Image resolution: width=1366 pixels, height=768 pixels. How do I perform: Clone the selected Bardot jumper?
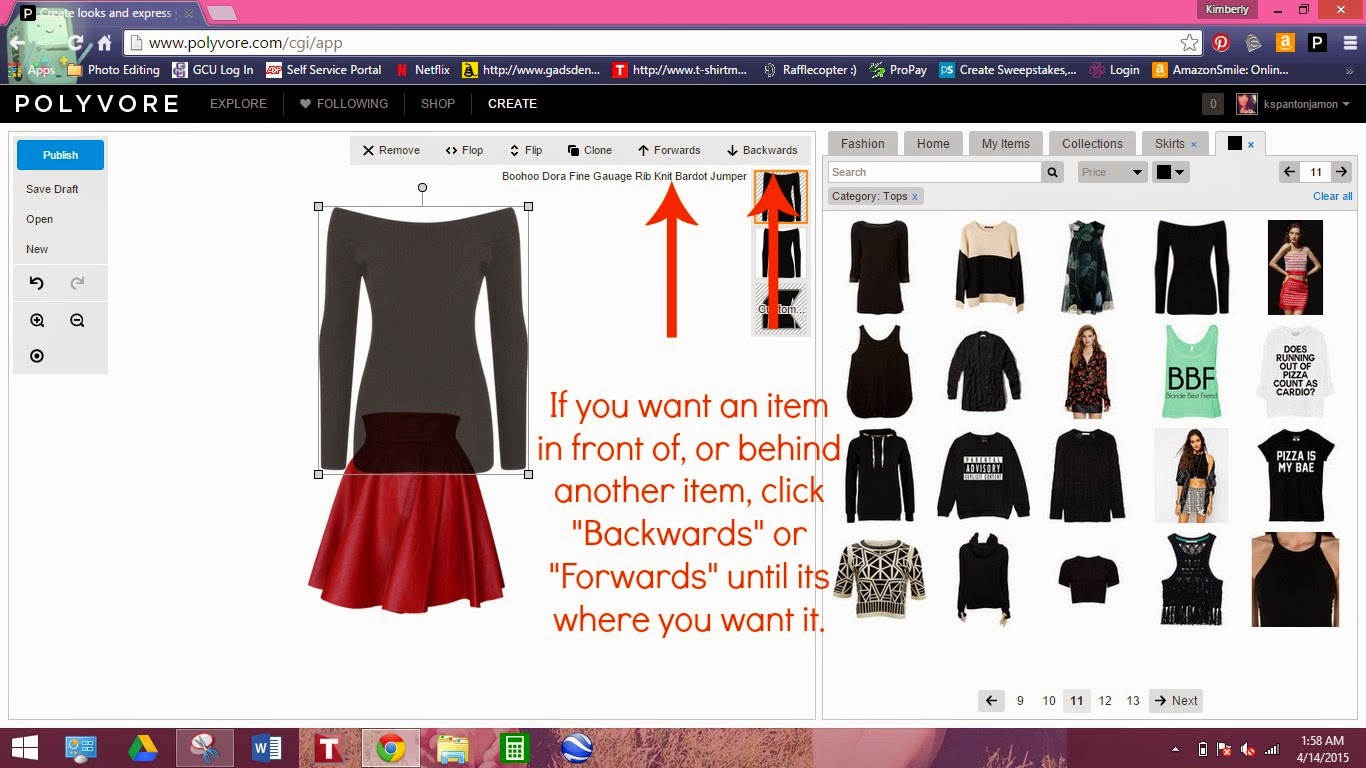(588, 150)
